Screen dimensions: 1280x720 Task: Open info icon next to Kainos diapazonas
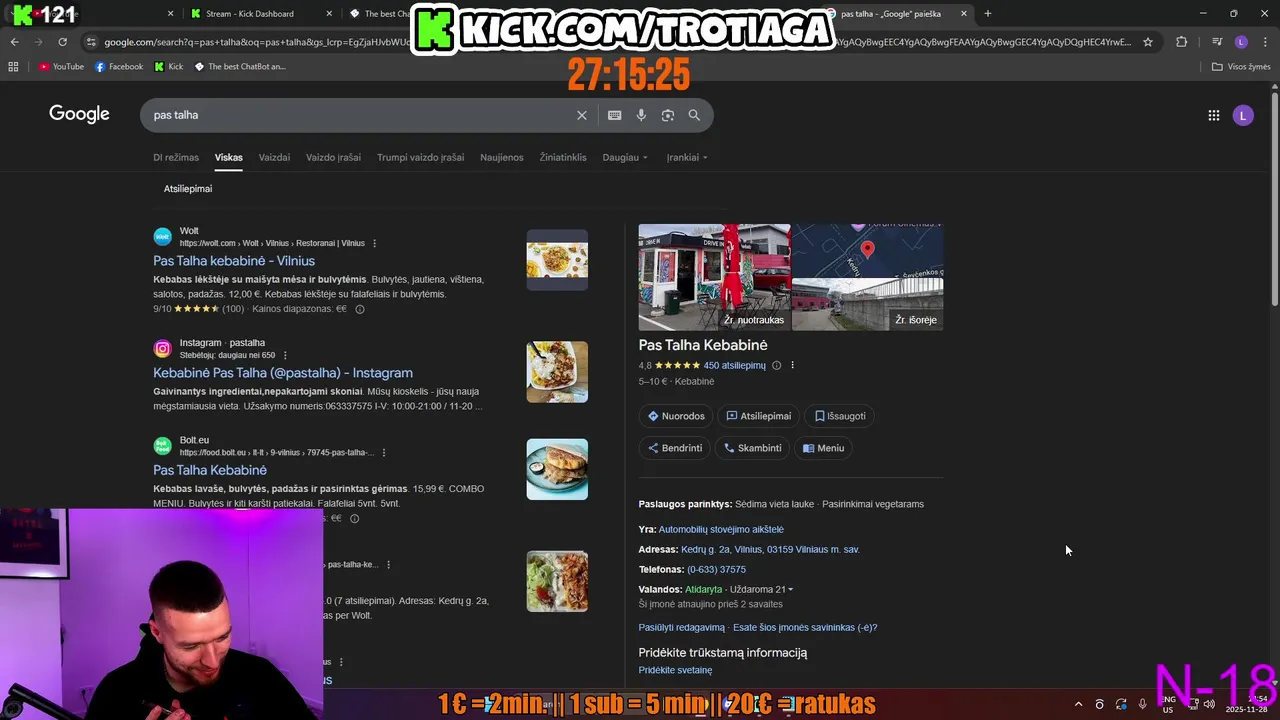[x=360, y=309]
